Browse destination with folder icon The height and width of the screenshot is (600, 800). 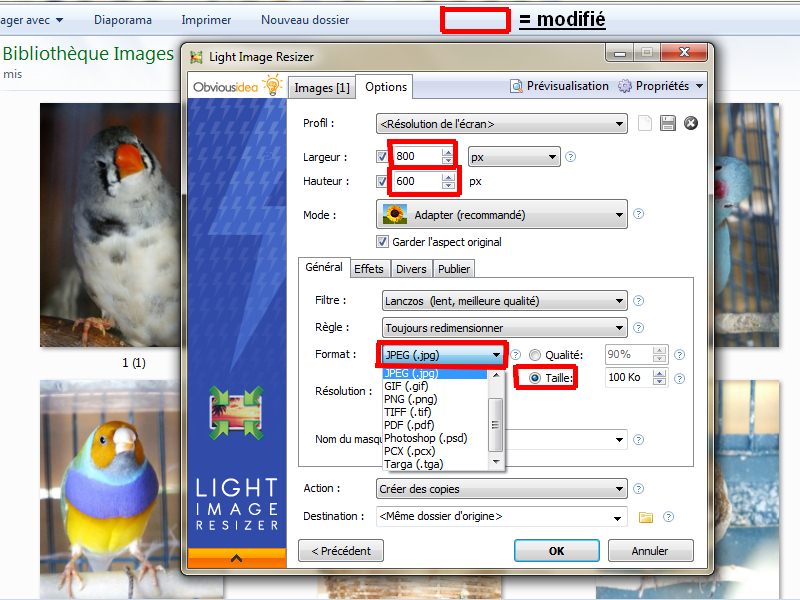point(646,517)
